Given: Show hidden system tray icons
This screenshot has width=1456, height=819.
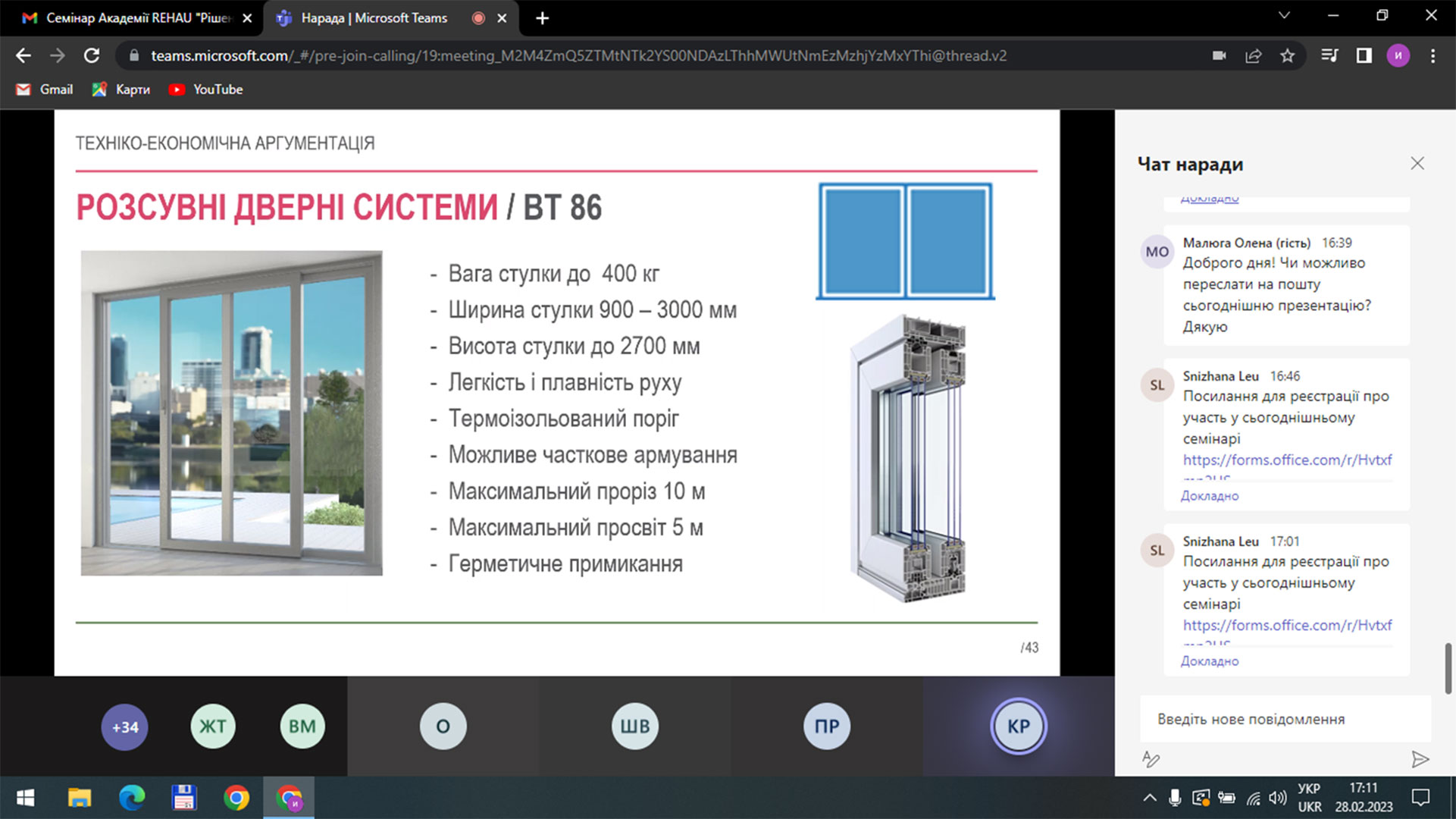Looking at the screenshot, I should pos(1150,798).
